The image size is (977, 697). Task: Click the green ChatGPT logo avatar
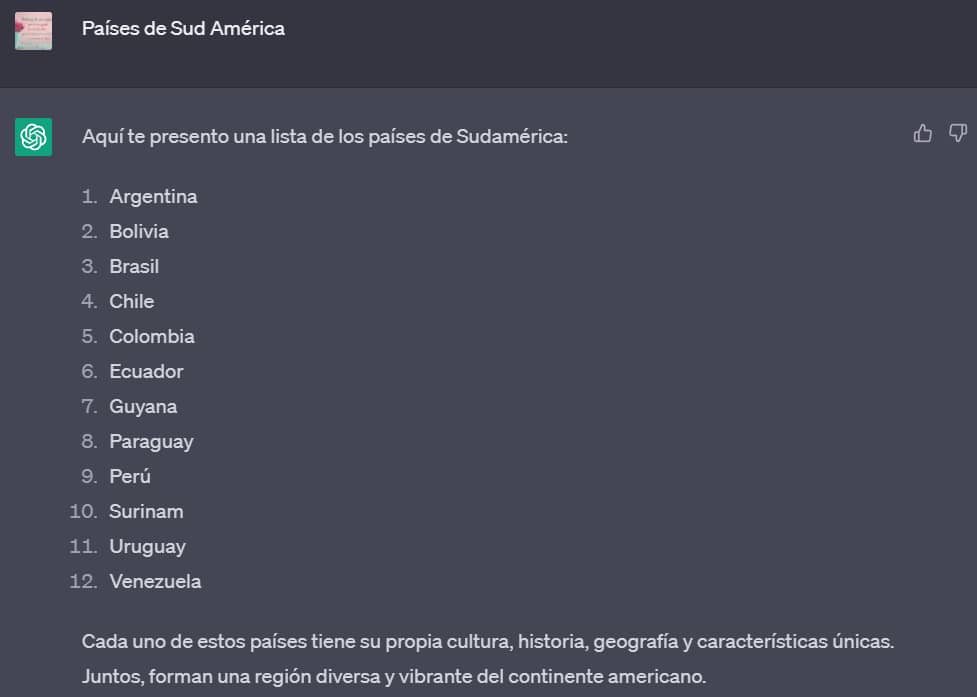point(33,137)
